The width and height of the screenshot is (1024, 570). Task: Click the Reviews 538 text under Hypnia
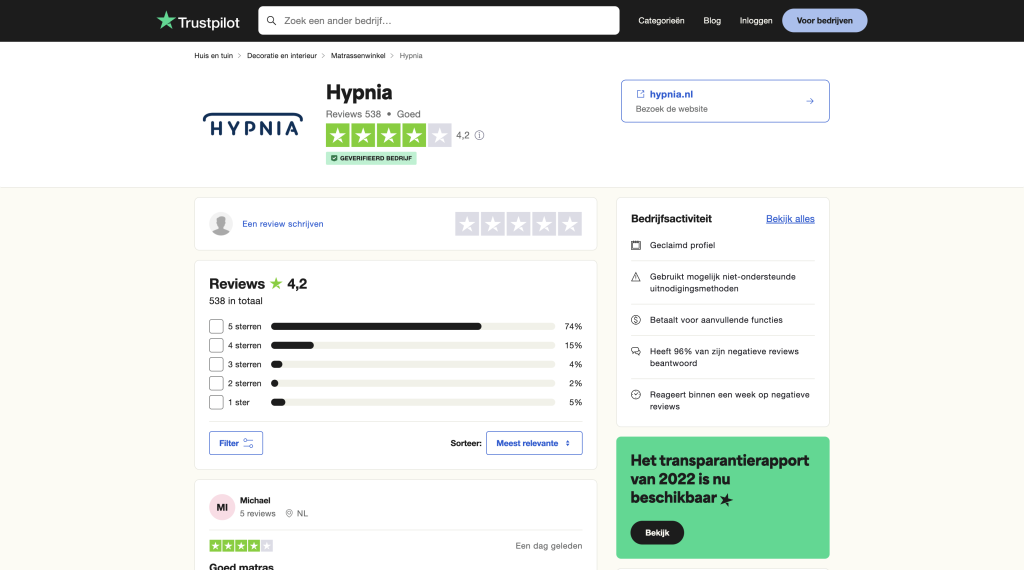point(353,114)
